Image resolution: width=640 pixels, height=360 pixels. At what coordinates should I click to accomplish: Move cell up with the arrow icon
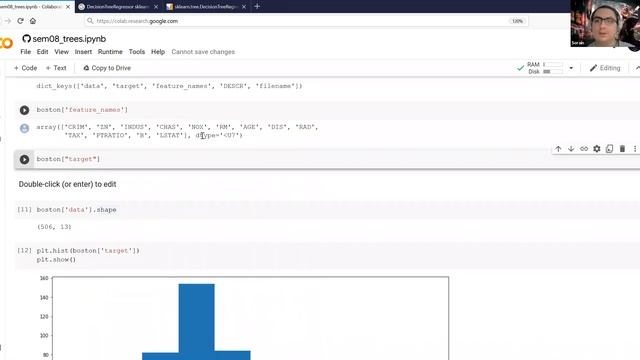558,149
